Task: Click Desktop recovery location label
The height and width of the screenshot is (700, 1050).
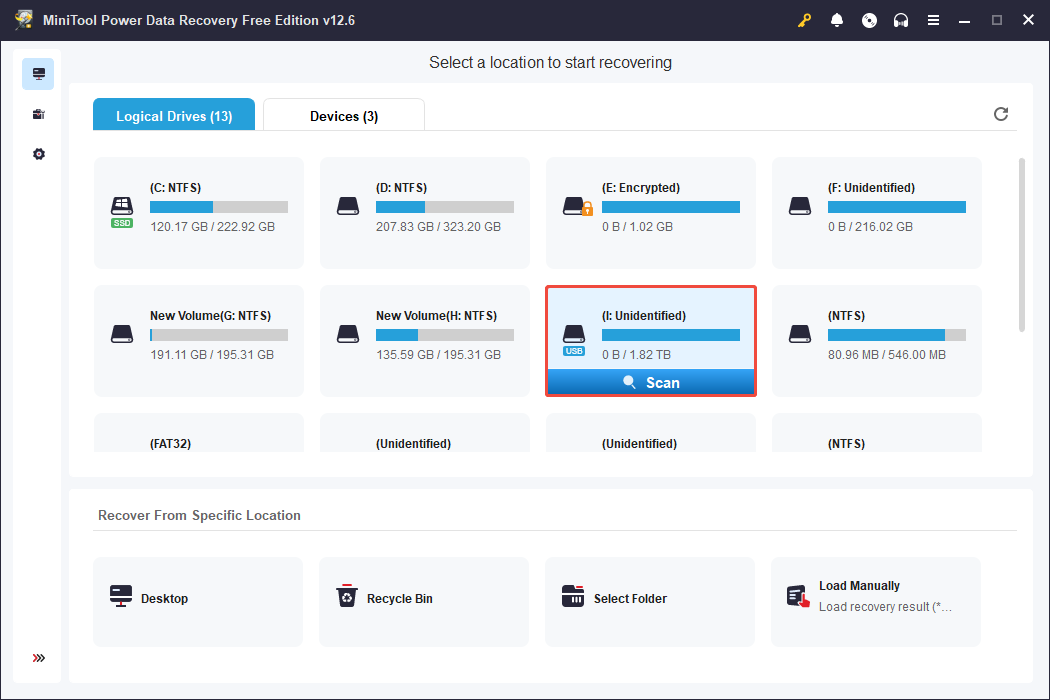Action: click(164, 599)
